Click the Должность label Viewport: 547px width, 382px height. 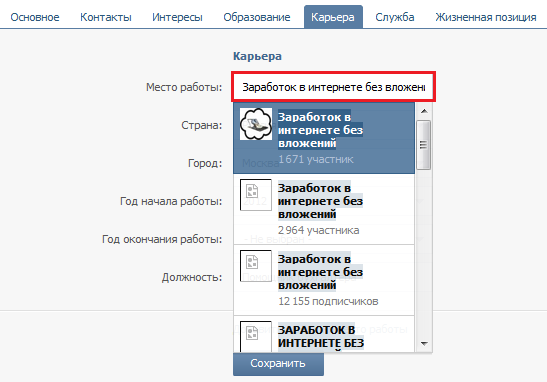click(x=192, y=277)
